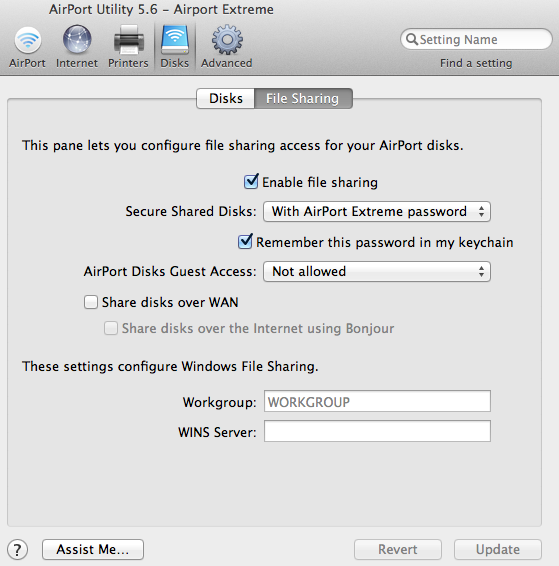Click the Assist Me... button
The image size is (559, 566).
93,549
